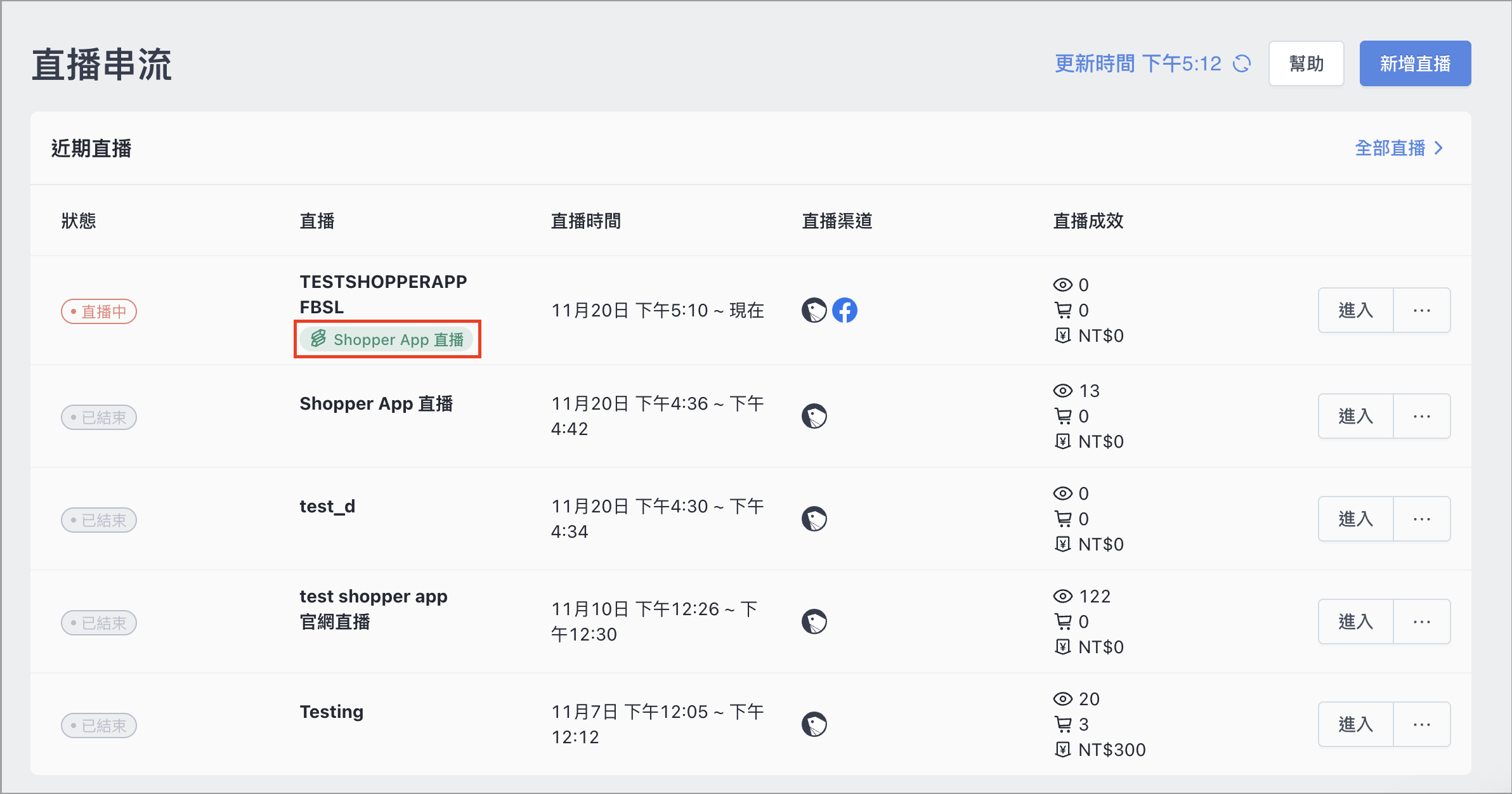
Task: Click 進入 for test_d stream
Action: 1356,519
